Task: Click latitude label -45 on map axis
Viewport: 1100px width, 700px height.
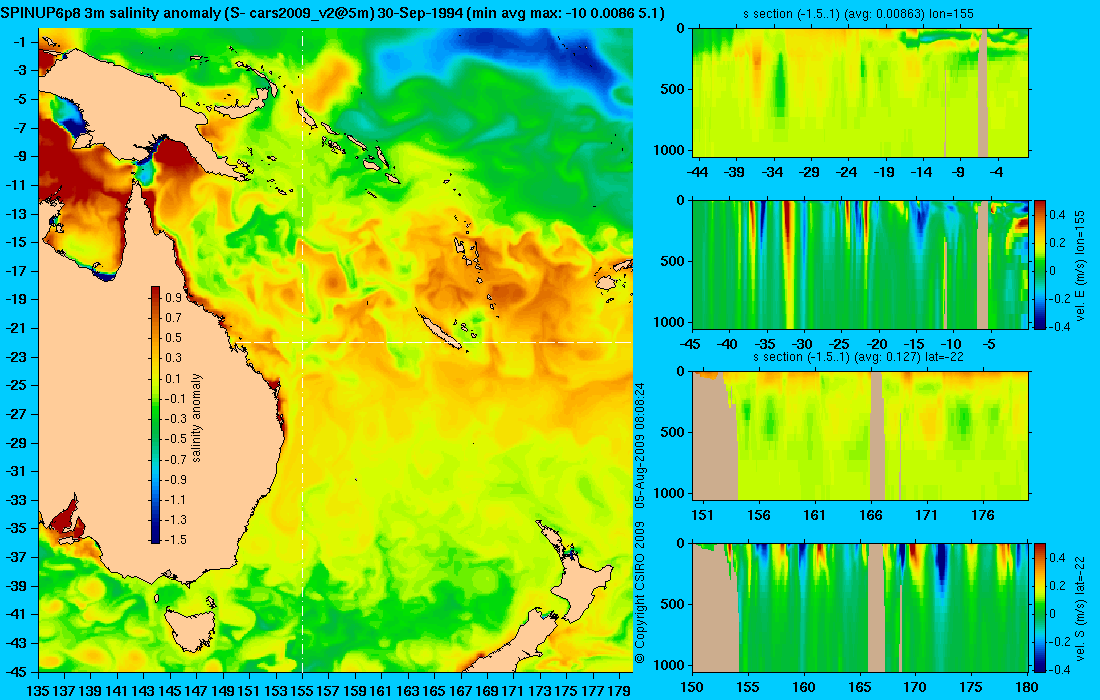Action: pos(16,671)
